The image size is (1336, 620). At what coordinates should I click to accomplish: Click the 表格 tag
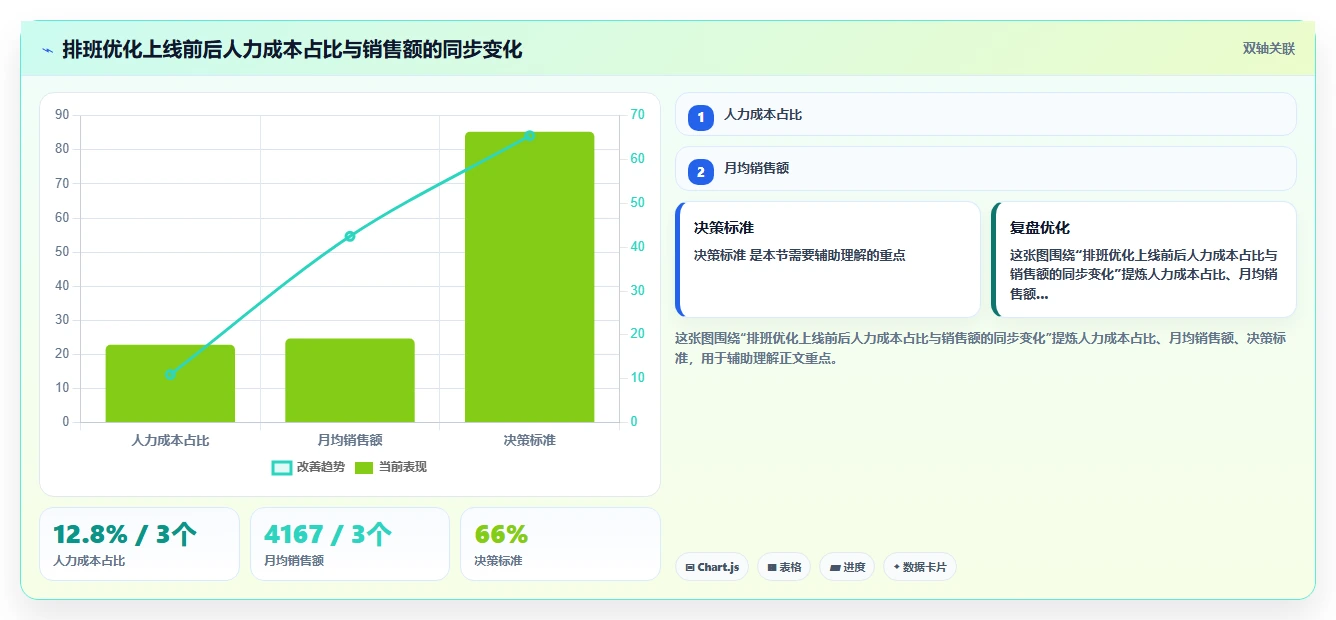(784, 567)
